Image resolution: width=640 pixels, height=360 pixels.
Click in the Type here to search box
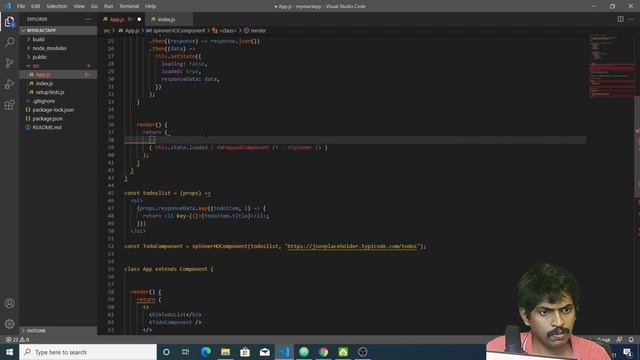[x=88, y=352]
